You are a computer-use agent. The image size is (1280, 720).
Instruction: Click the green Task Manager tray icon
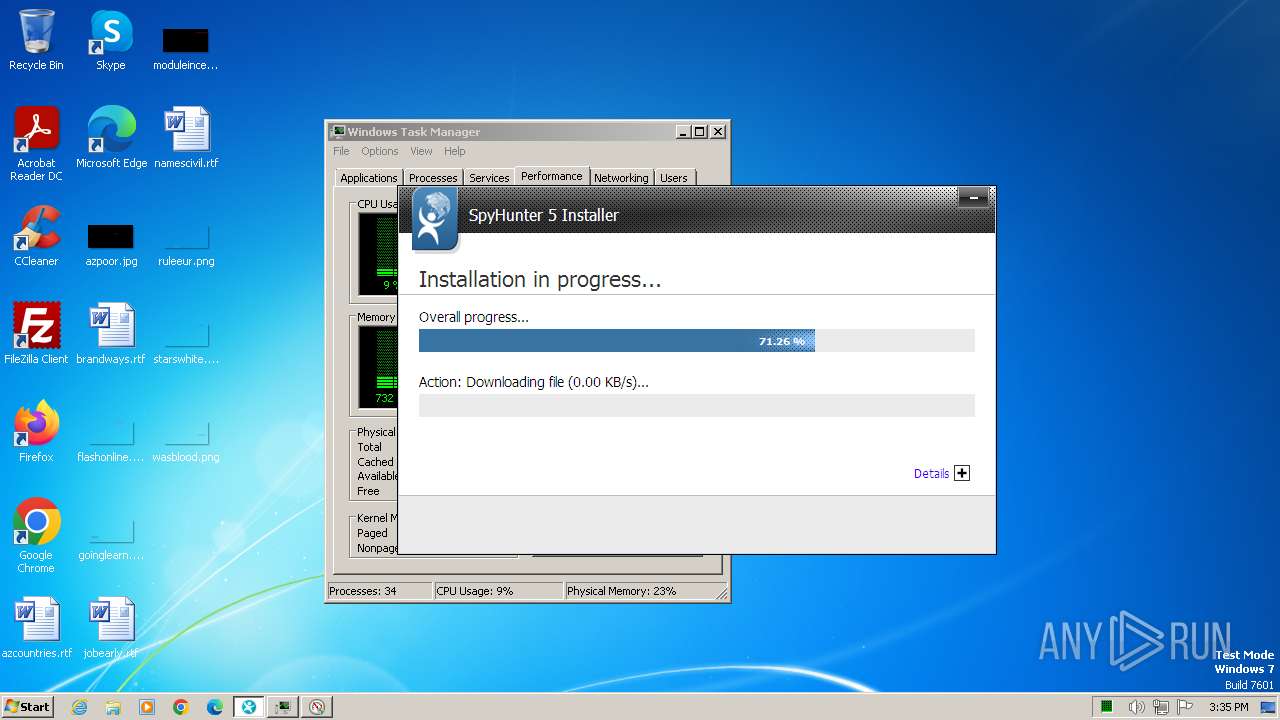(1107, 707)
